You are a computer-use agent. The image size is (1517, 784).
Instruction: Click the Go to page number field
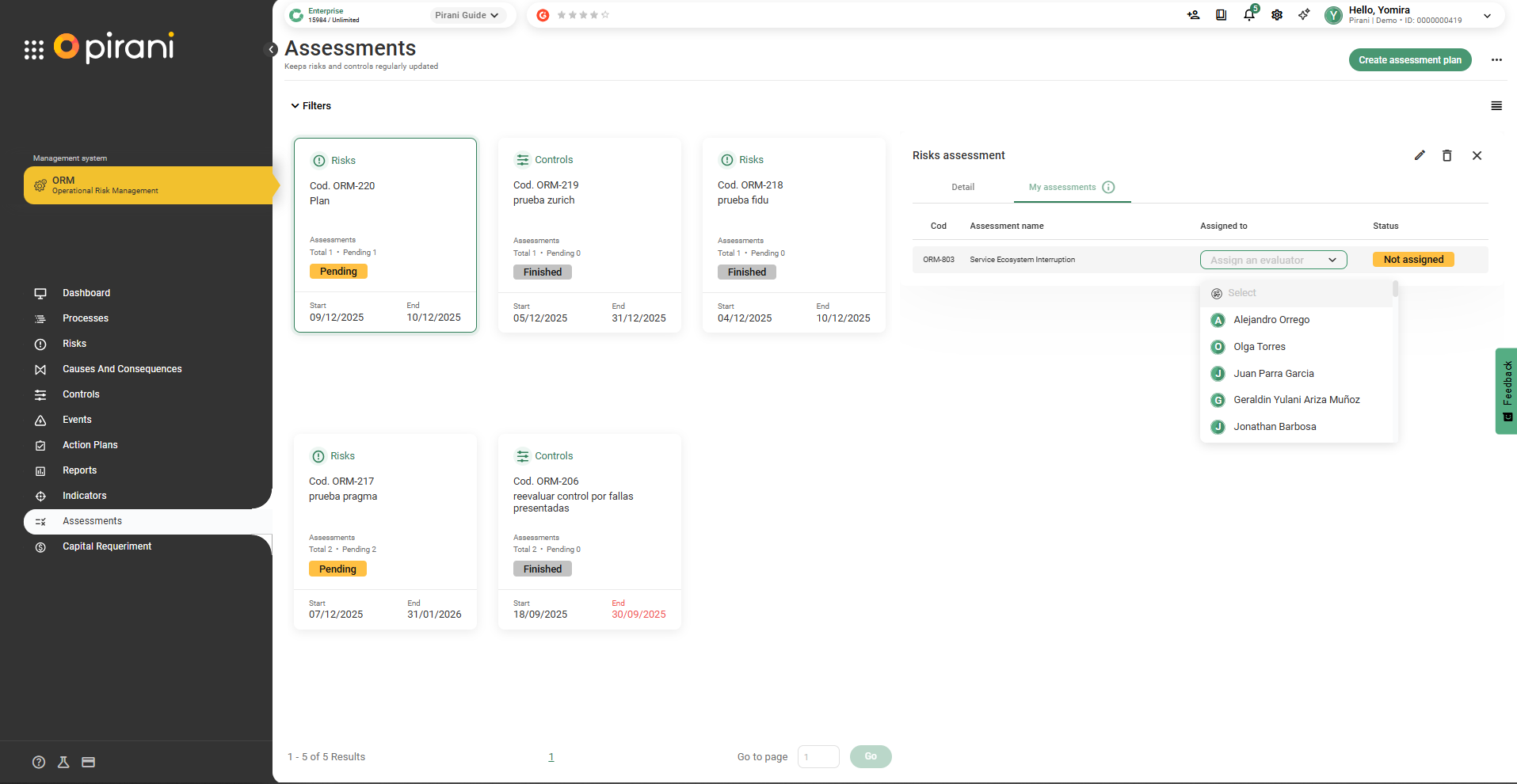(818, 757)
